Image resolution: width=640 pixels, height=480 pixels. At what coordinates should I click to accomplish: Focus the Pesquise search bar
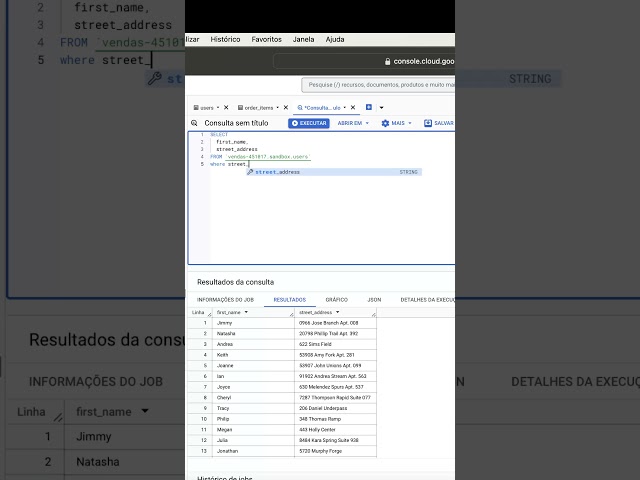point(378,85)
